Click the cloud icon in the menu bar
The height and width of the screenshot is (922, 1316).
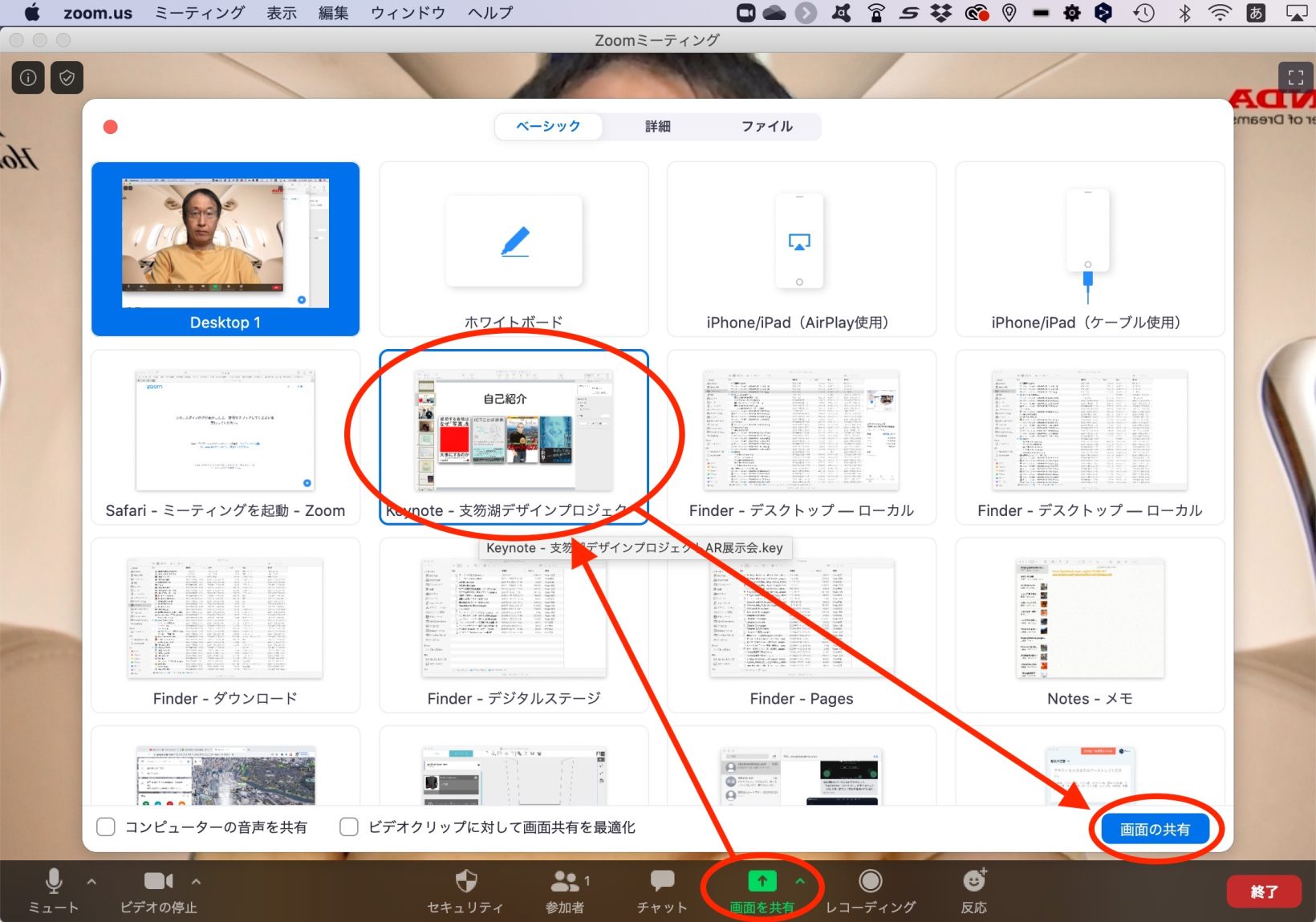click(774, 12)
